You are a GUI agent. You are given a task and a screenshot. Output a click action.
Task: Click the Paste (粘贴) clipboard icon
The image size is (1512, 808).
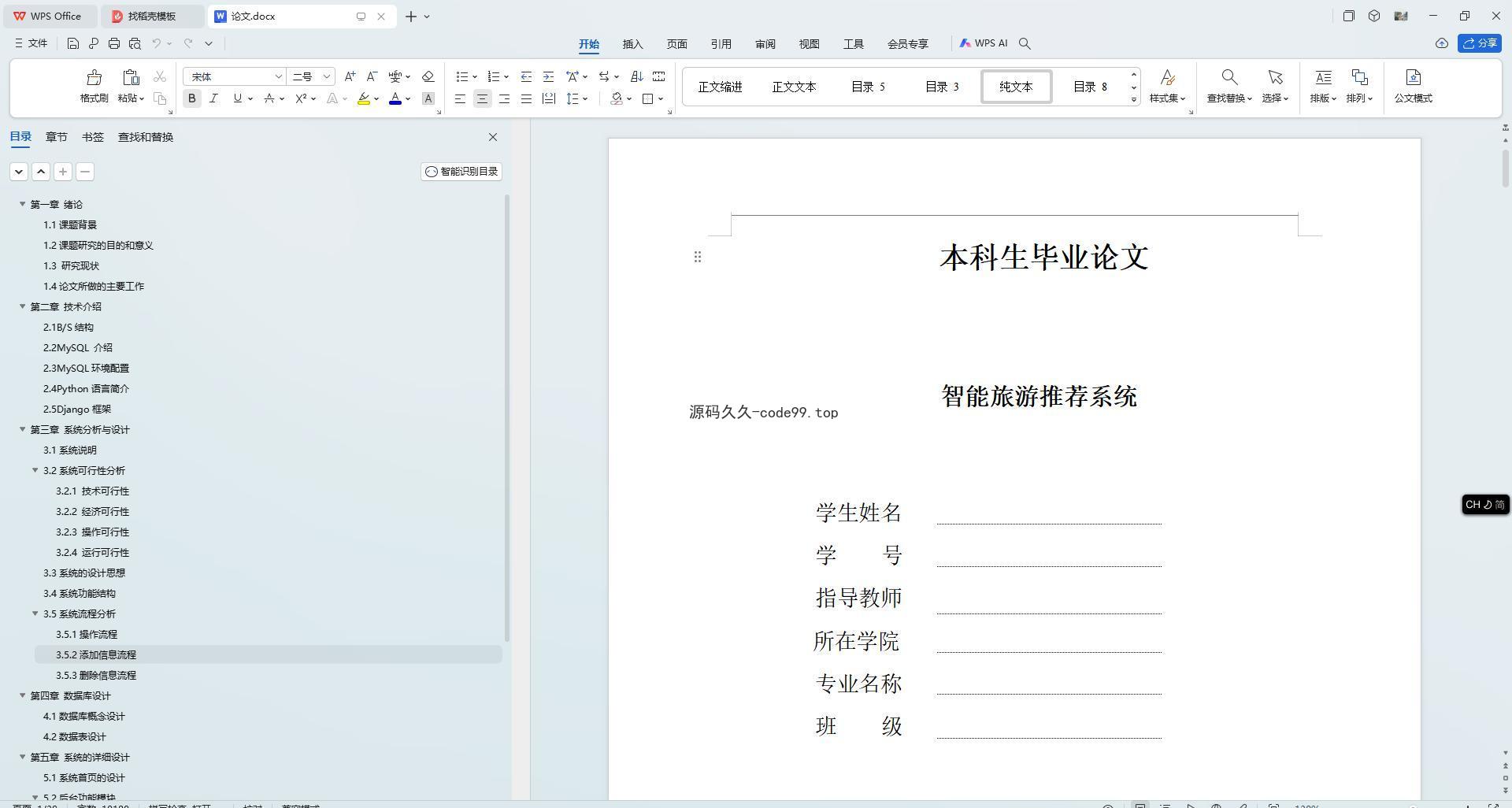click(x=131, y=77)
